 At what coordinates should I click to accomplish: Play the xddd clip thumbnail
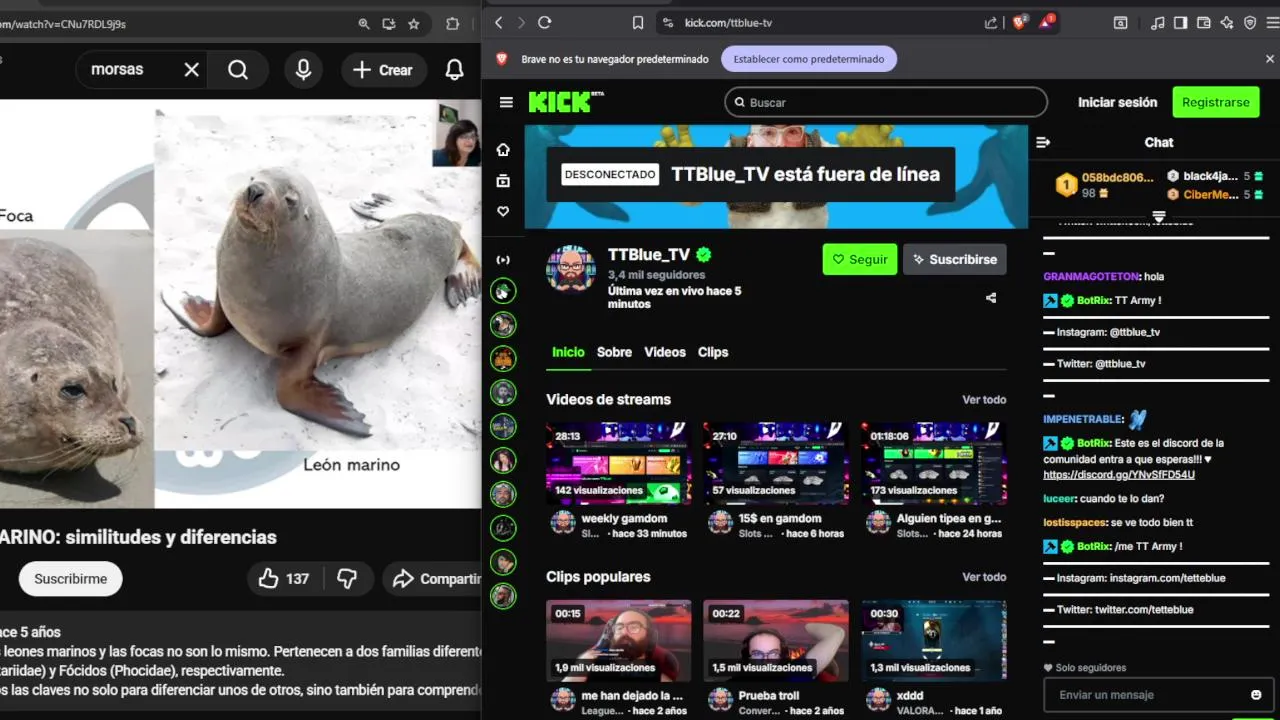[934, 641]
